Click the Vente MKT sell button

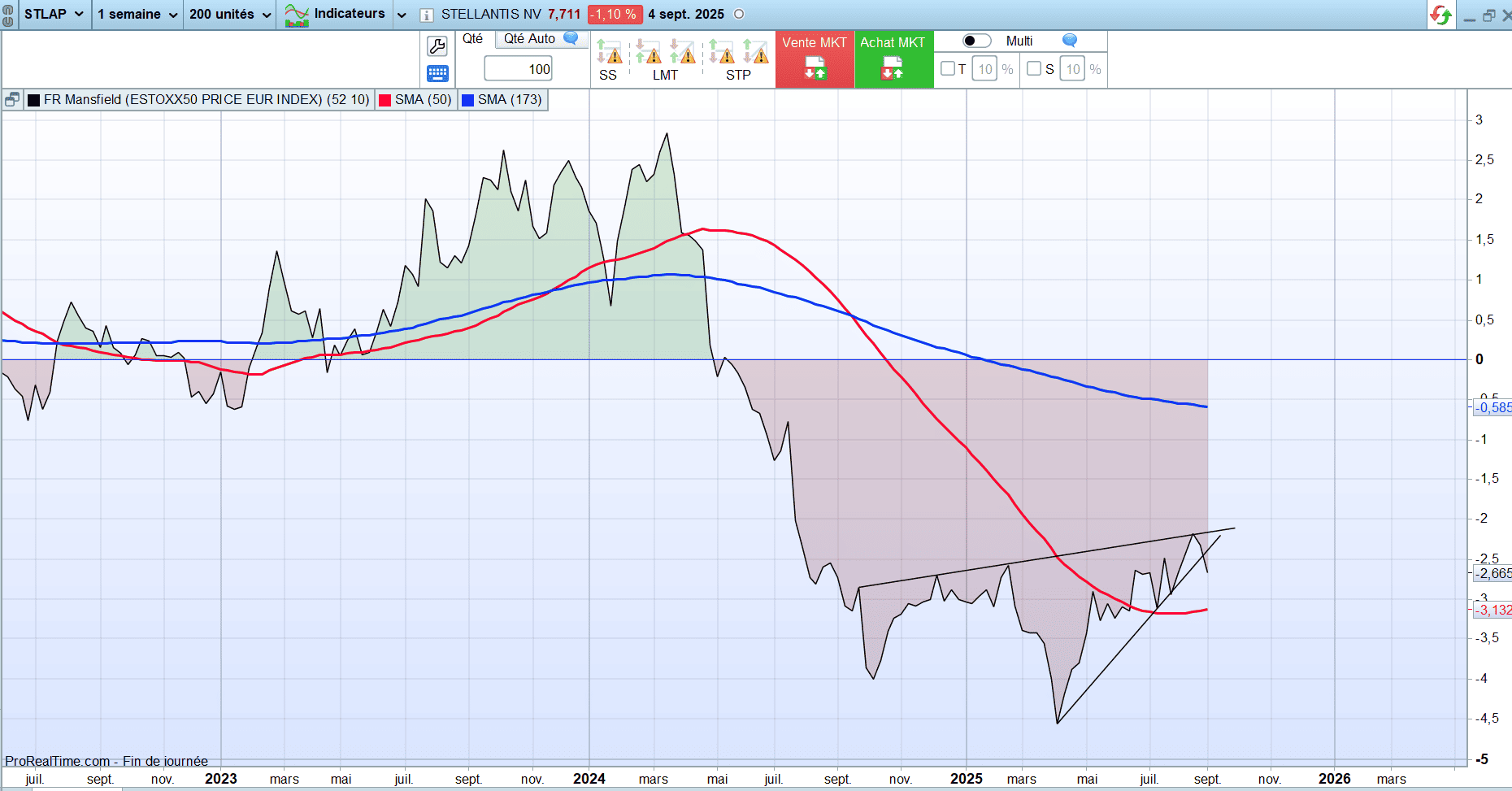click(x=815, y=59)
